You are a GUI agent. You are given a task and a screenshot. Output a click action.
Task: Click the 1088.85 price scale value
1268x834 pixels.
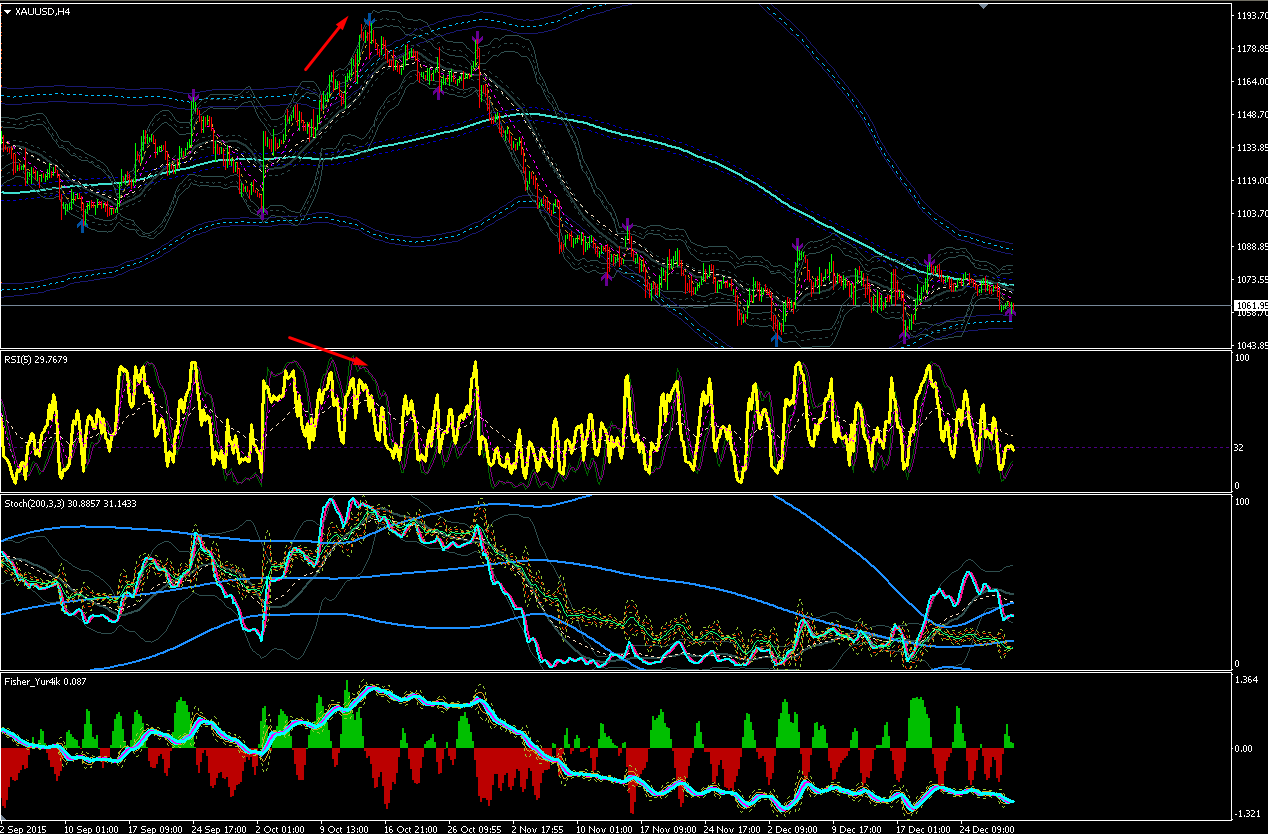click(1250, 247)
